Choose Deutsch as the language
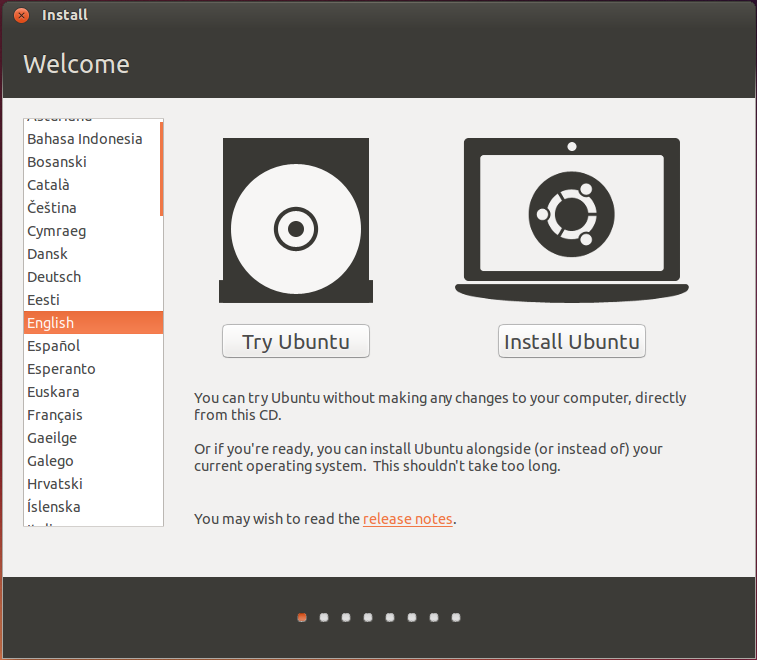 (x=93, y=277)
